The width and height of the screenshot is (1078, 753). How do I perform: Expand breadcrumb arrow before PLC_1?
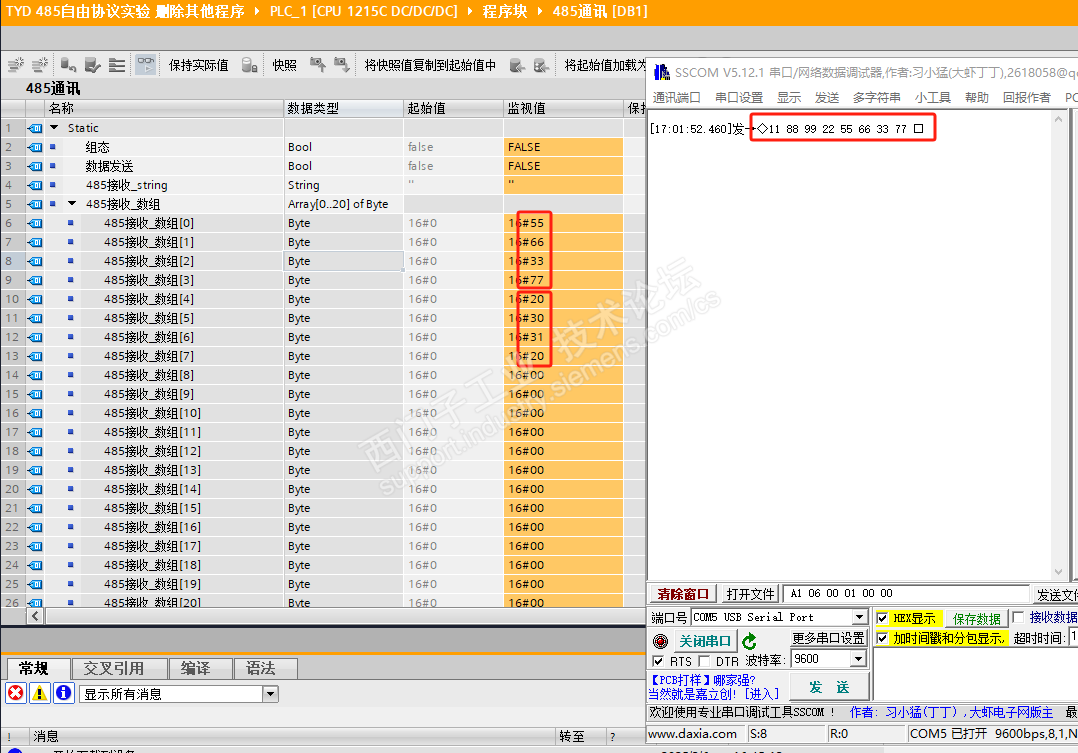click(x=257, y=12)
